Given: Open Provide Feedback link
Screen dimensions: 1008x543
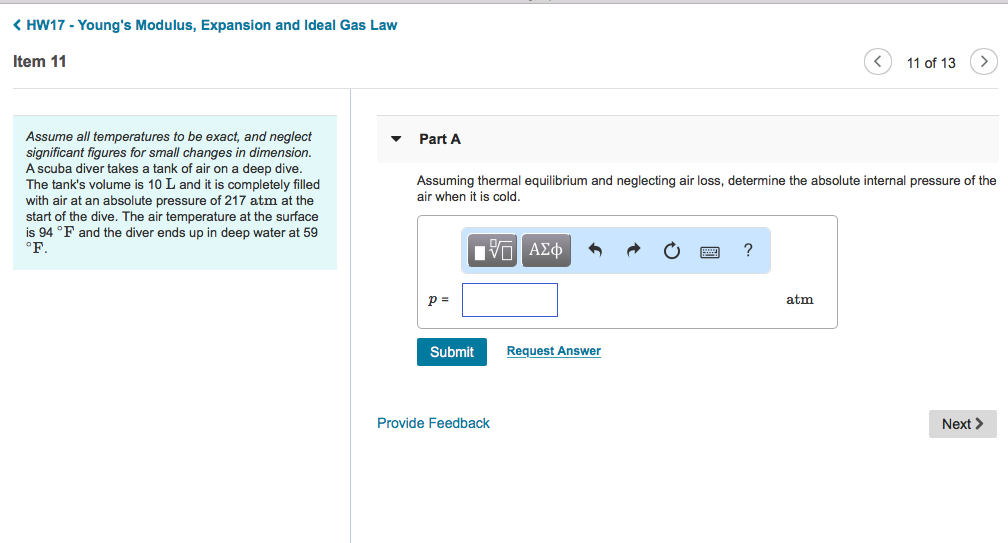Looking at the screenshot, I should [x=433, y=423].
